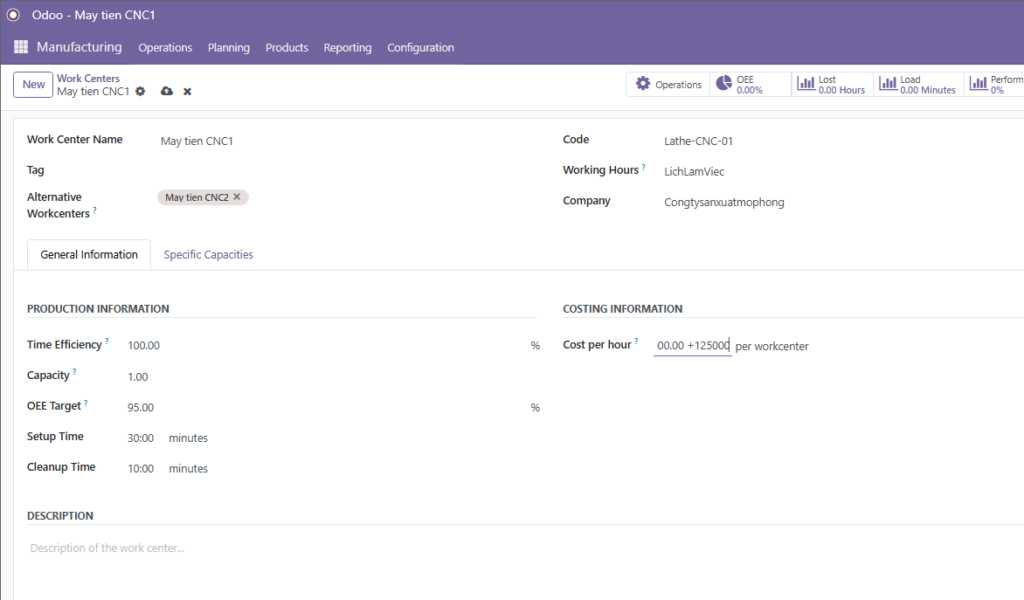Discard changes with the X icon

click(x=187, y=92)
